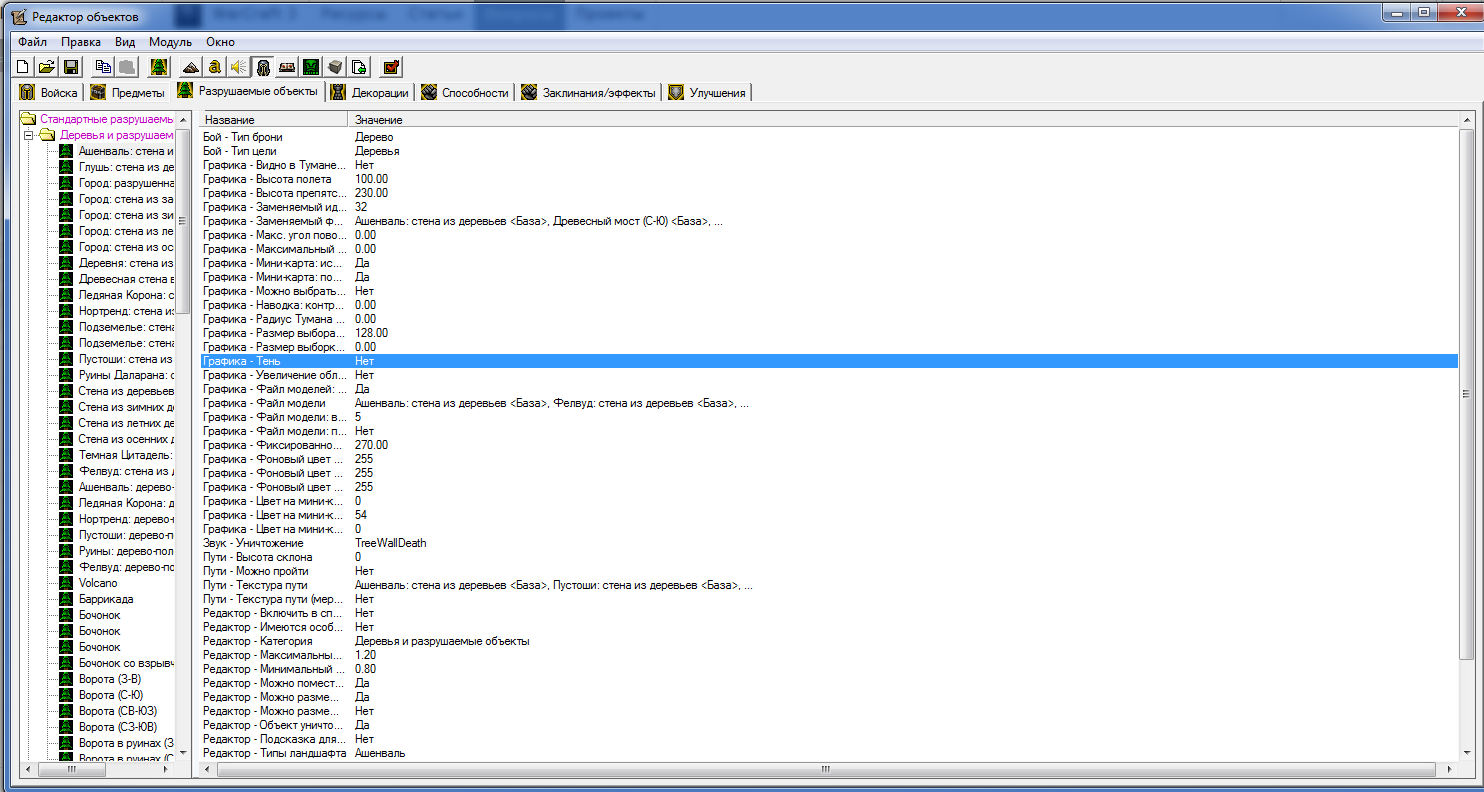Switch to the Улучшения tab

[x=708, y=93]
